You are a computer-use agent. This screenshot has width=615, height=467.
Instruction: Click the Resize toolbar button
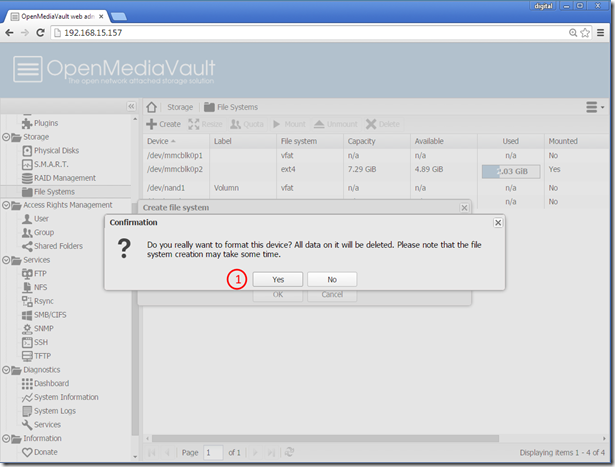pyautogui.click(x=205, y=124)
